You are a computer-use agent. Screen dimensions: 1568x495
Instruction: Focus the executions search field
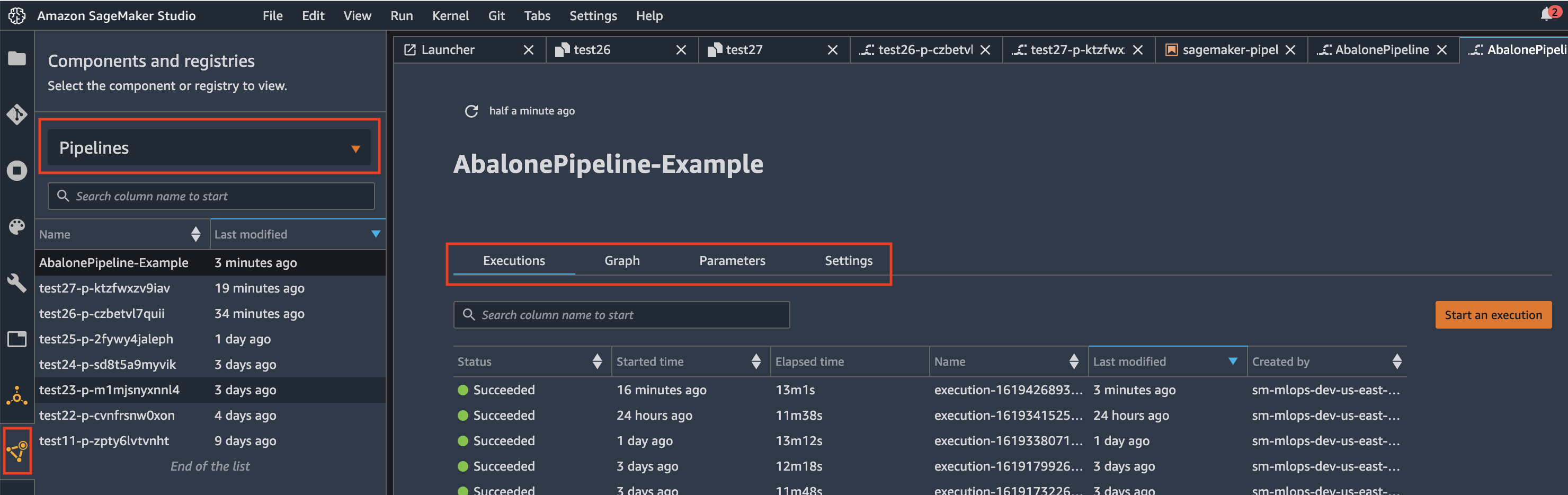pyautogui.click(x=621, y=315)
